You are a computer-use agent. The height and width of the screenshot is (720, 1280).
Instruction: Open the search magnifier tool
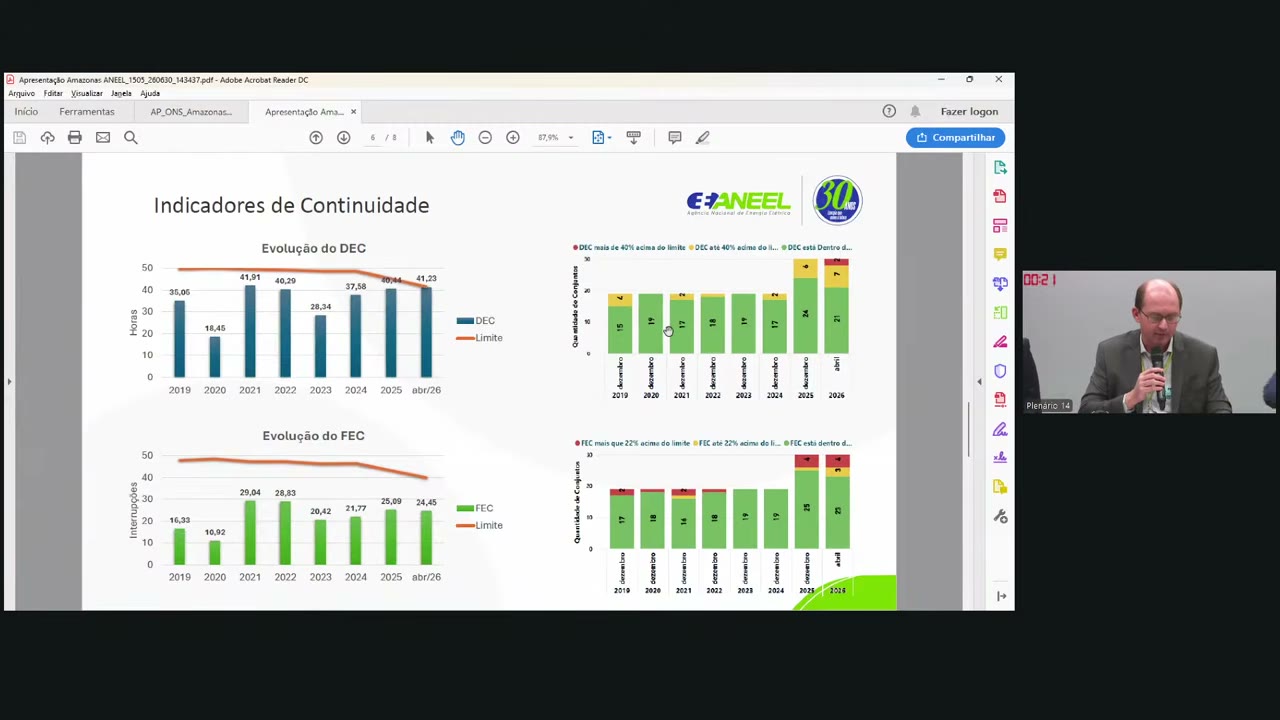131,137
